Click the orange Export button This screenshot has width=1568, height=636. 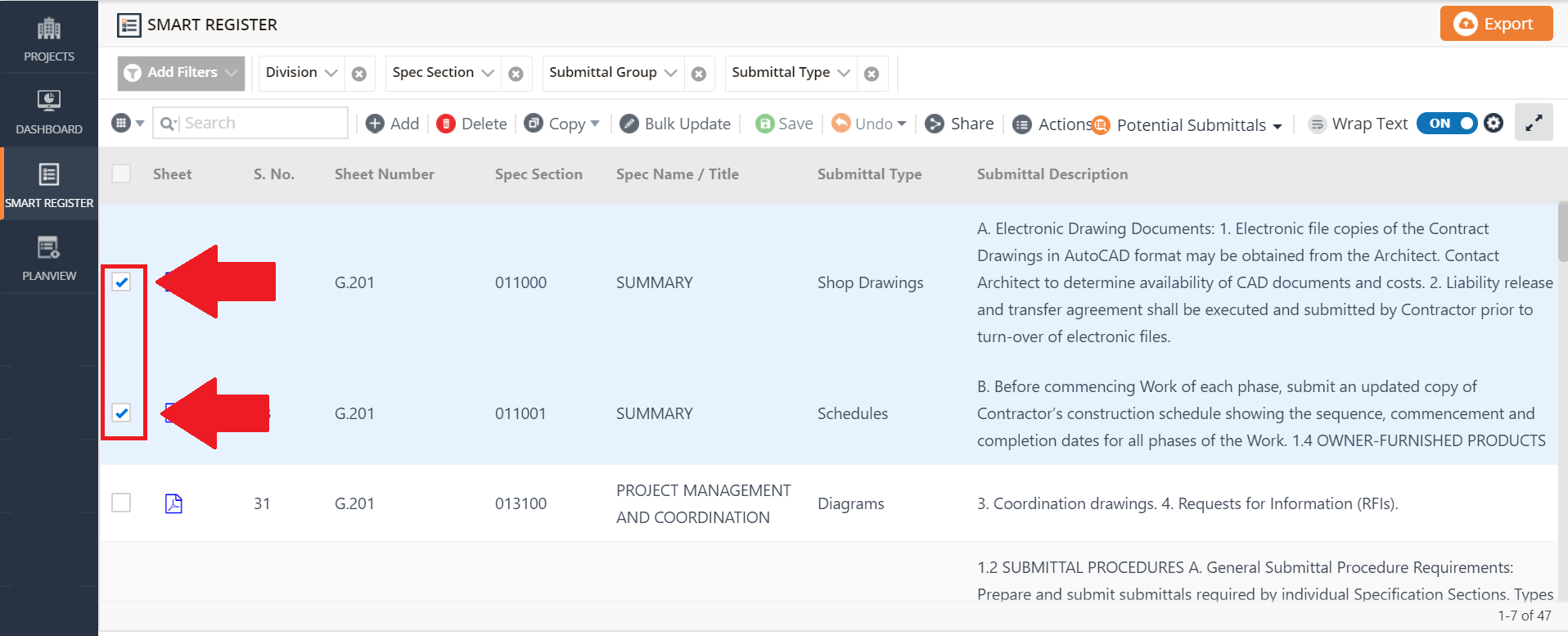point(1496,24)
